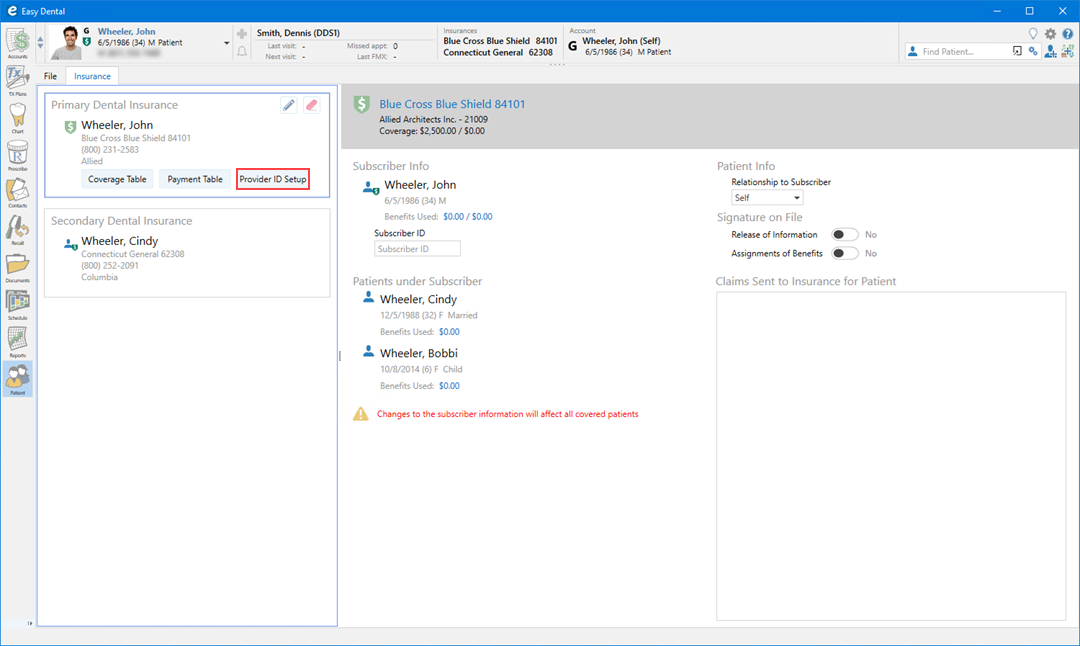Image resolution: width=1080 pixels, height=646 pixels.
Task: Click eraser icon to clear primary insurance
Action: pyautogui.click(x=311, y=105)
